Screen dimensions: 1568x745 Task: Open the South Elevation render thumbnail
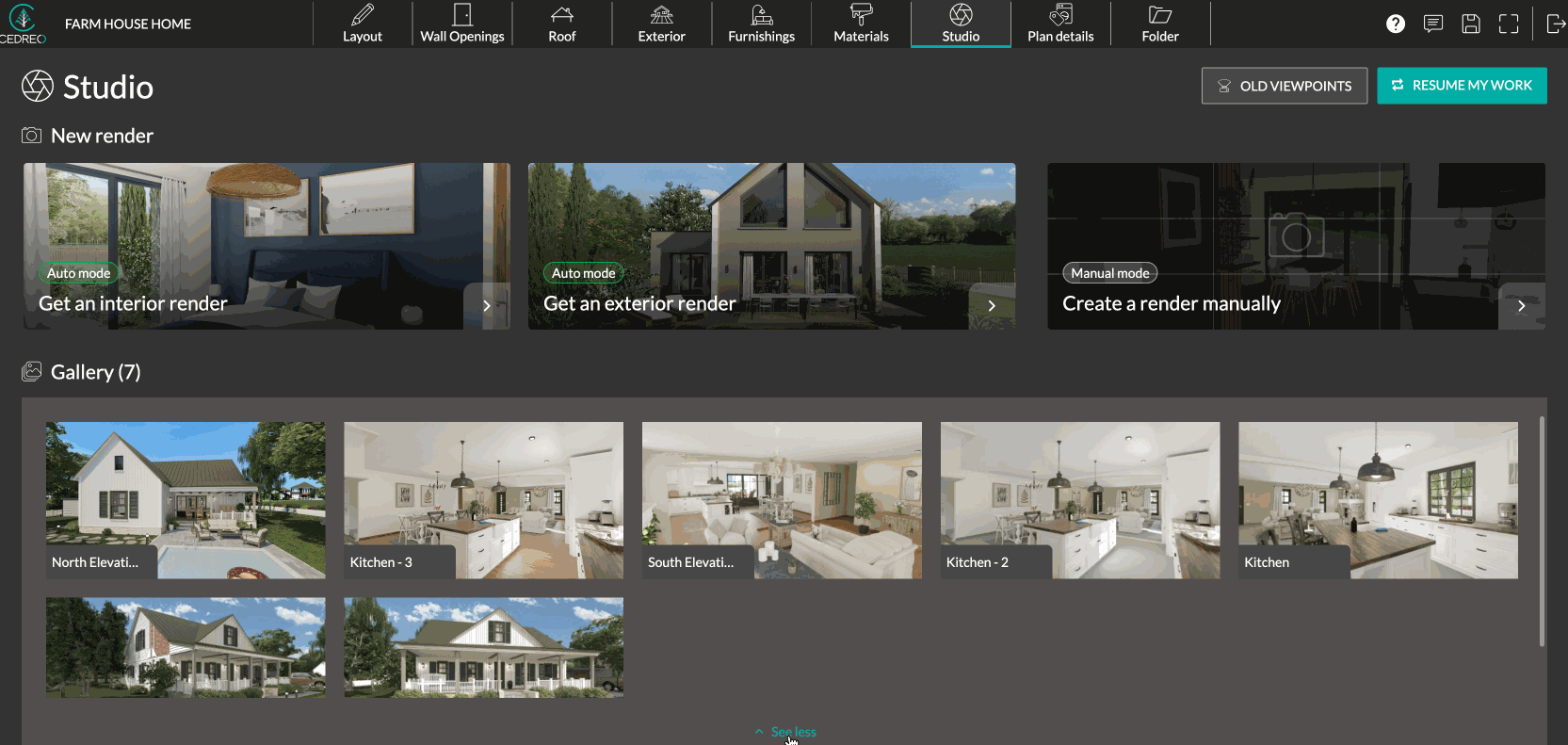782,500
